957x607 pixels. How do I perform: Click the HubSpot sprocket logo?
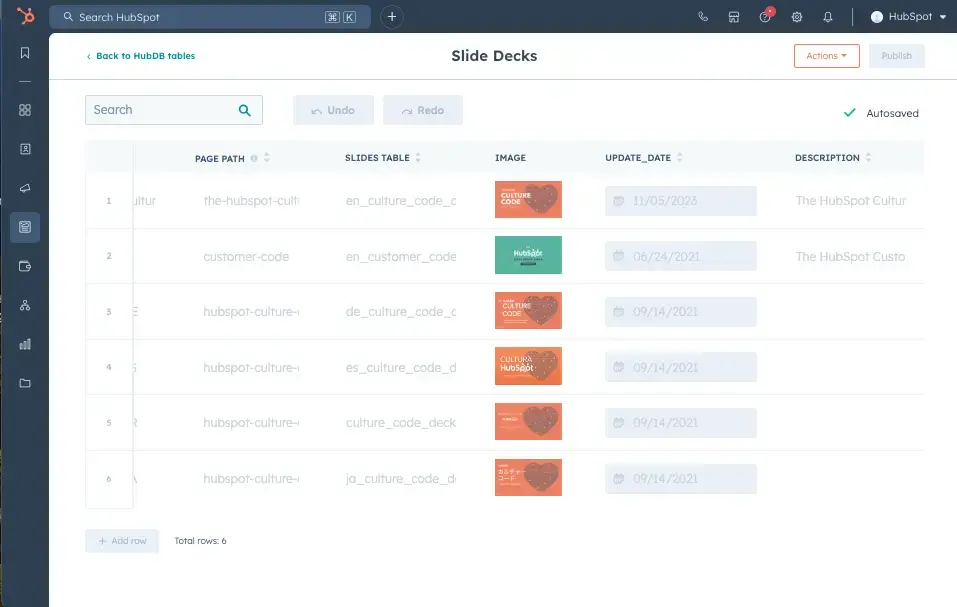24,17
